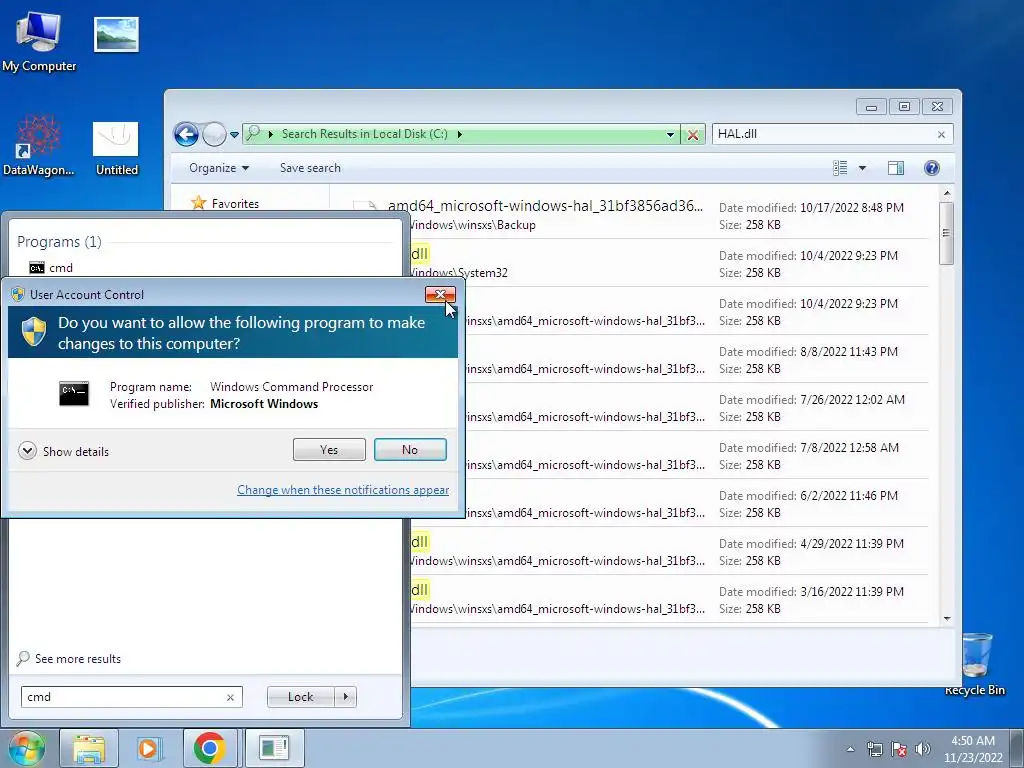Click the Lock button in Start menu
Viewport: 1024px width, 768px height.
[x=300, y=697]
